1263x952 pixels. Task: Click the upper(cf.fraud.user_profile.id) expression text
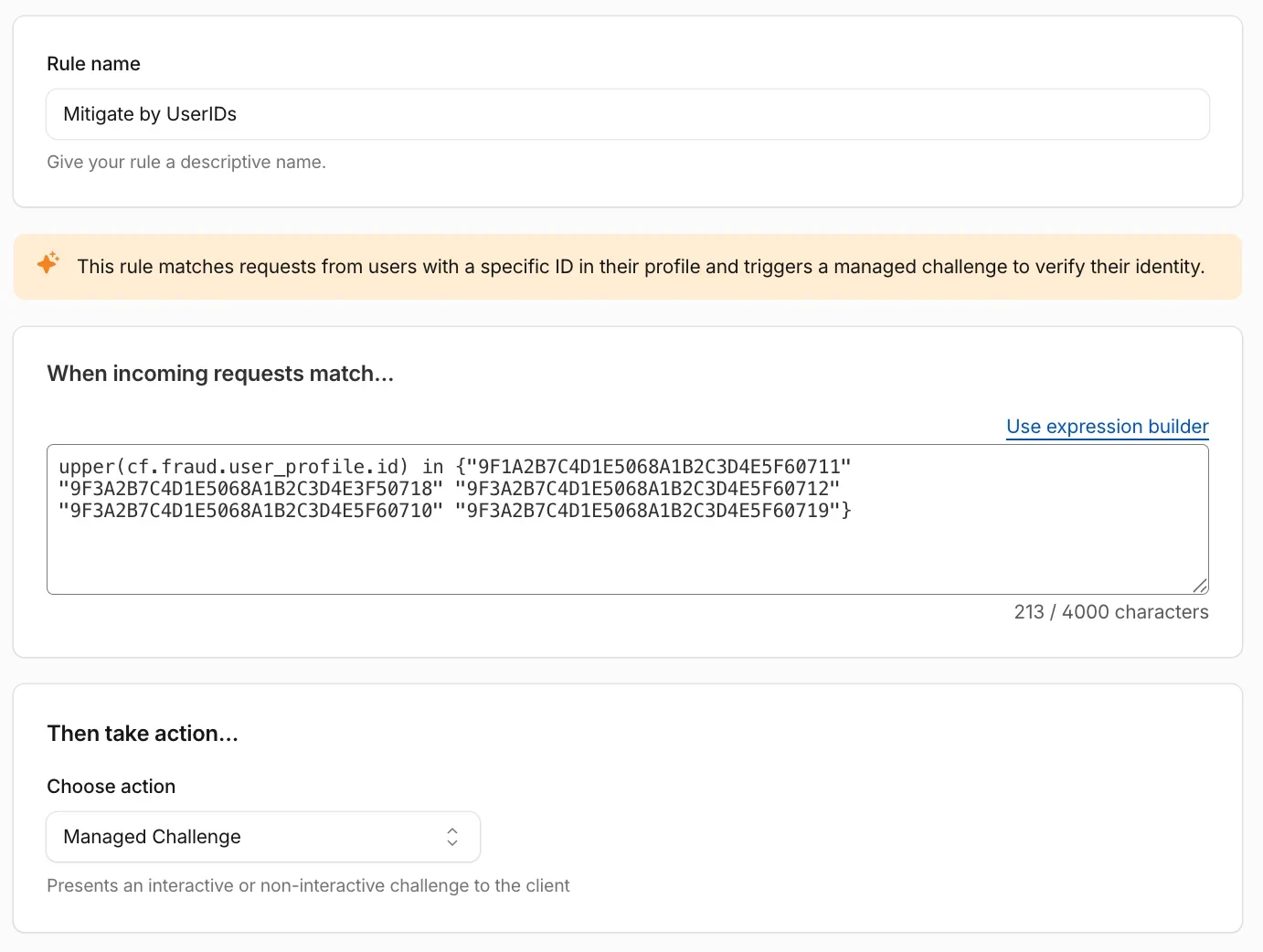[x=233, y=467]
